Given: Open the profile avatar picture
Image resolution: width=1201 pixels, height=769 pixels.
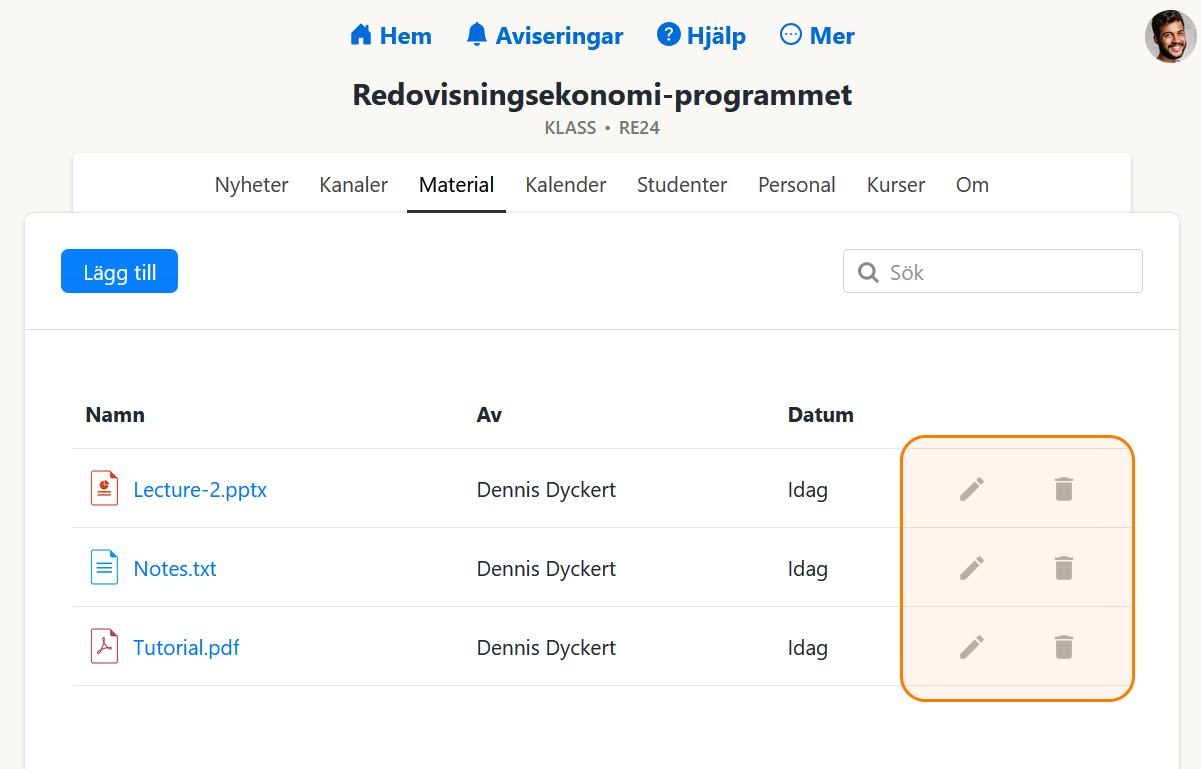Looking at the screenshot, I should coord(1169,38).
